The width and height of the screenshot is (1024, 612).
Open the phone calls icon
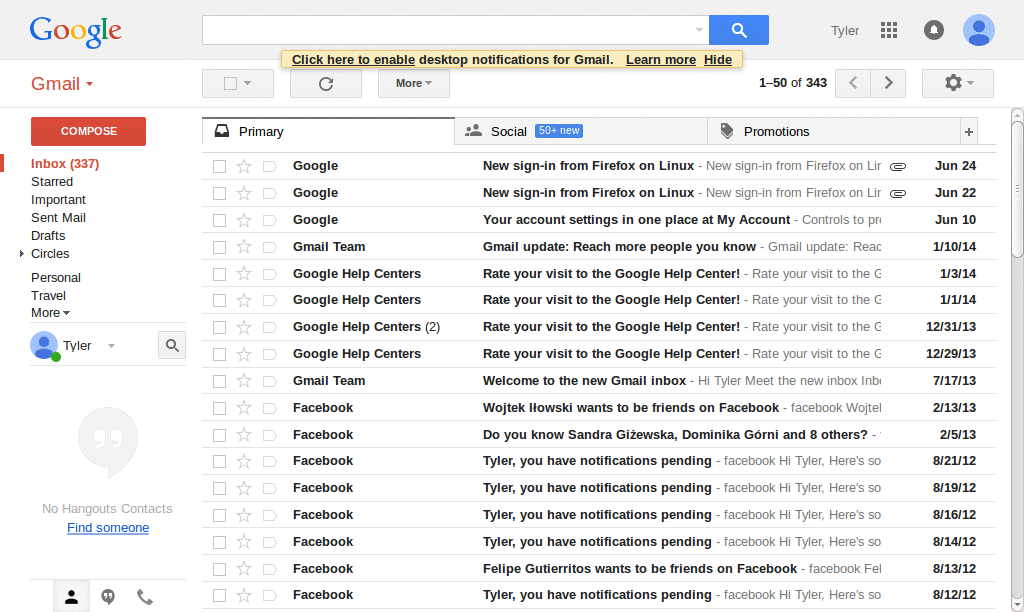pos(144,596)
